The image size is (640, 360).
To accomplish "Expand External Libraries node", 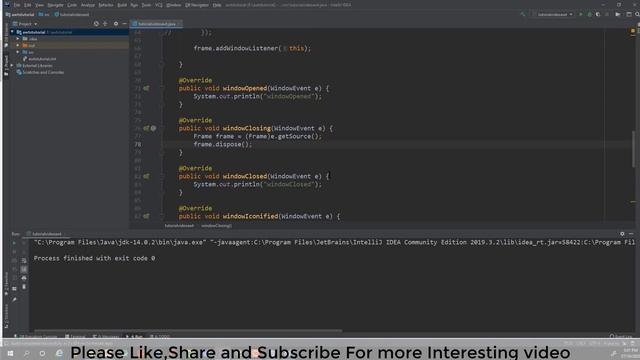I will (12, 65).
